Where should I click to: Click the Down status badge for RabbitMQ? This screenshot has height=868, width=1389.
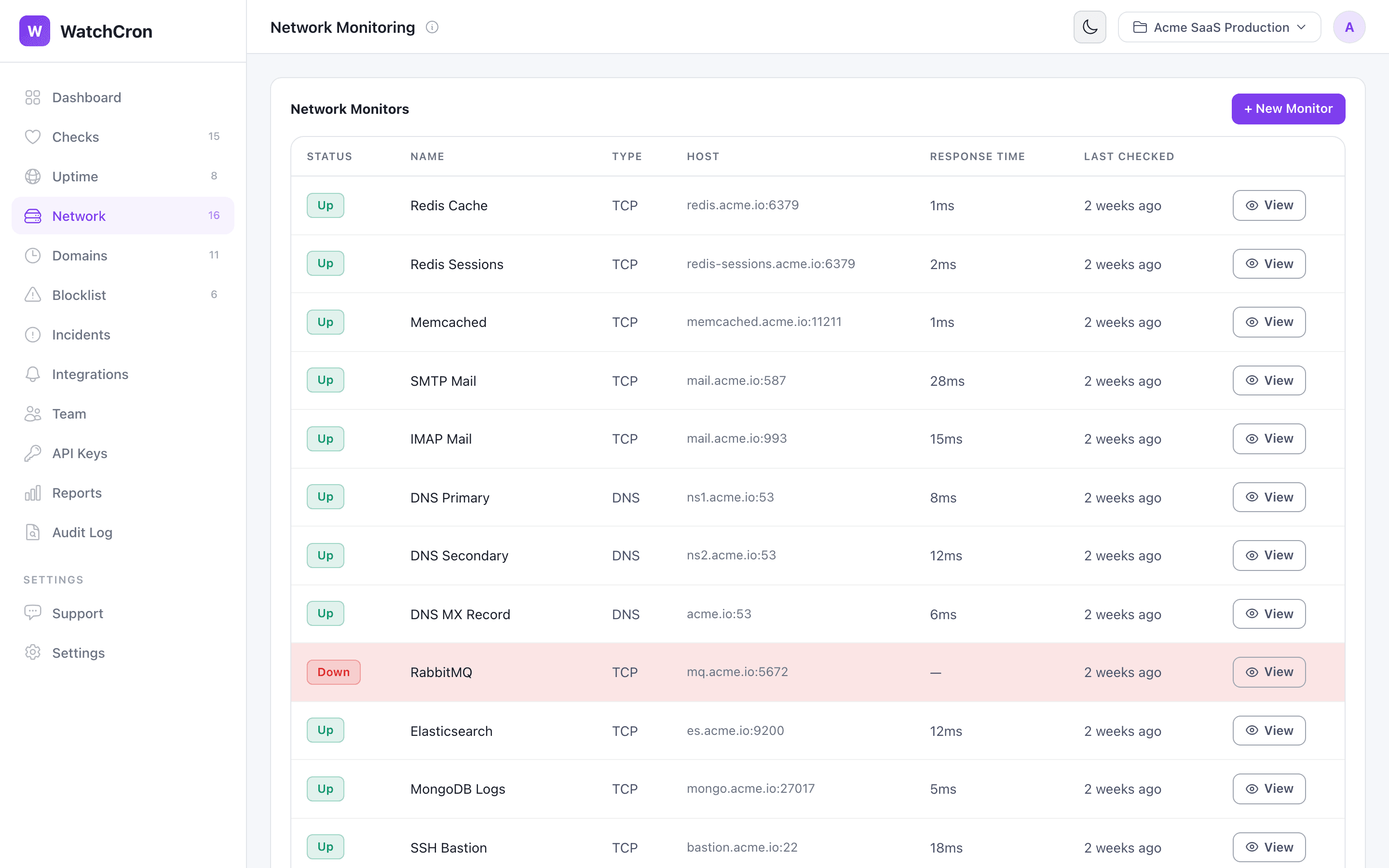pos(333,672)
